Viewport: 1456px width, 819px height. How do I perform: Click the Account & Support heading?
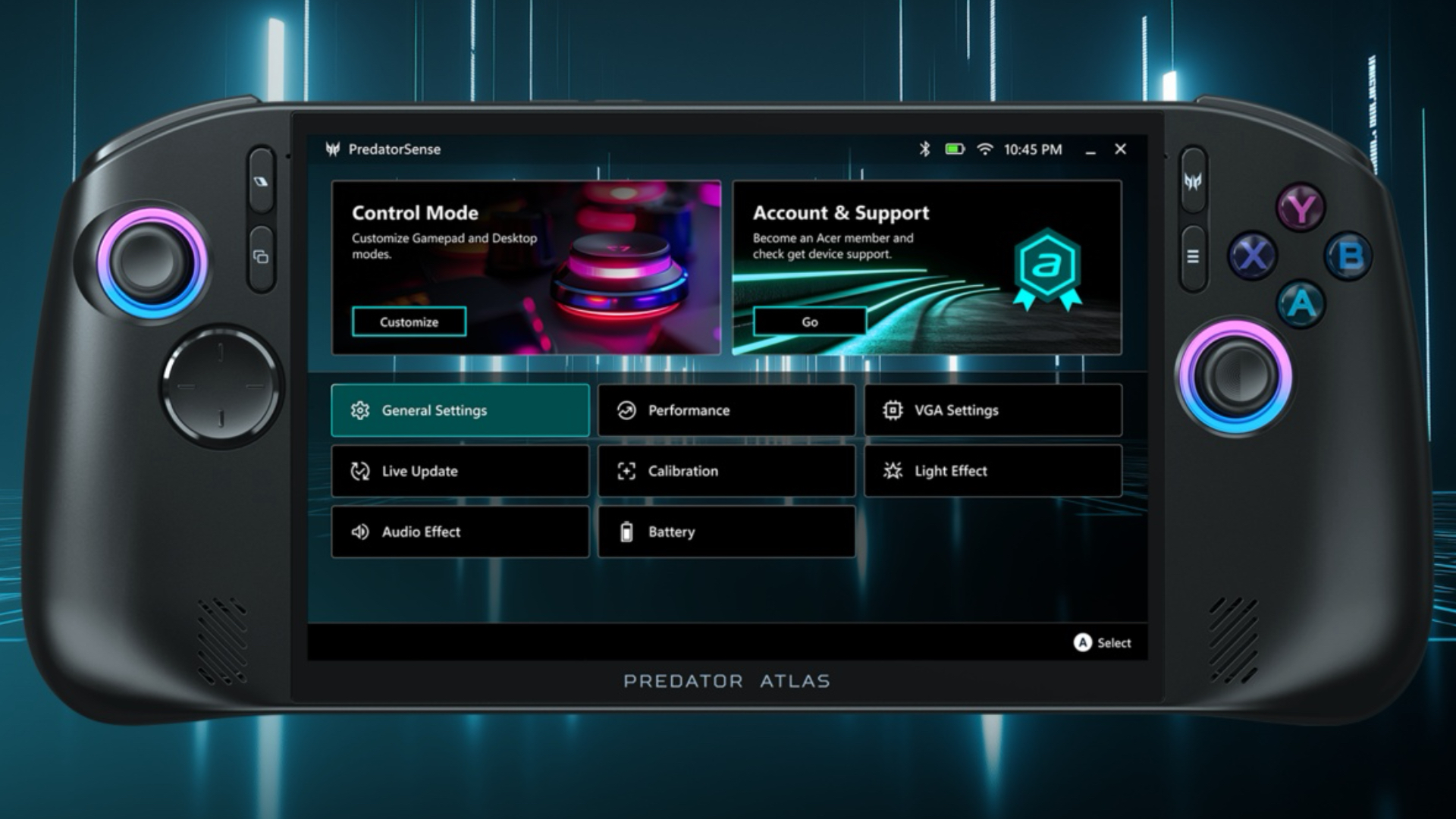pyautogui.click(x=841, y=213)
